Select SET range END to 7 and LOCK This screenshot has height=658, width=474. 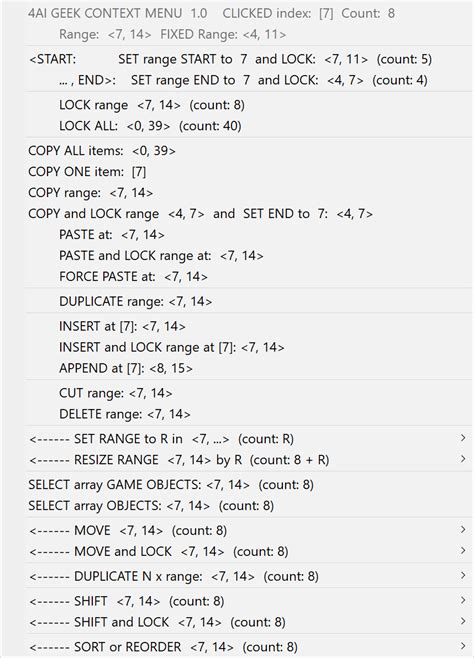[x=248, y=80]
